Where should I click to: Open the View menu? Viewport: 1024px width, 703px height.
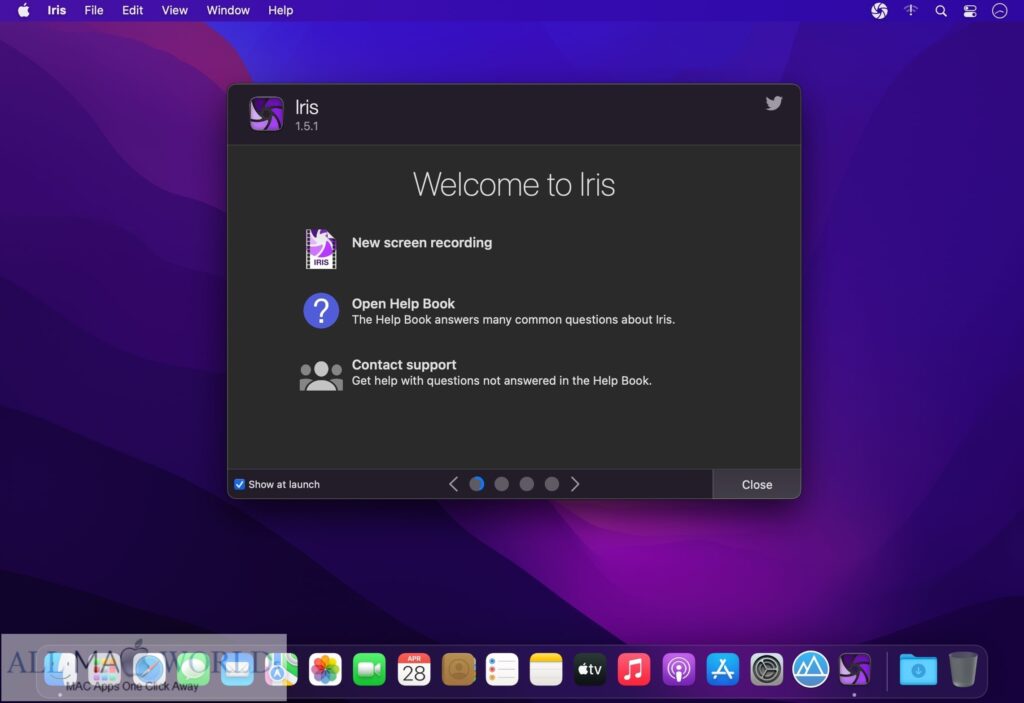tap(174, 10)
